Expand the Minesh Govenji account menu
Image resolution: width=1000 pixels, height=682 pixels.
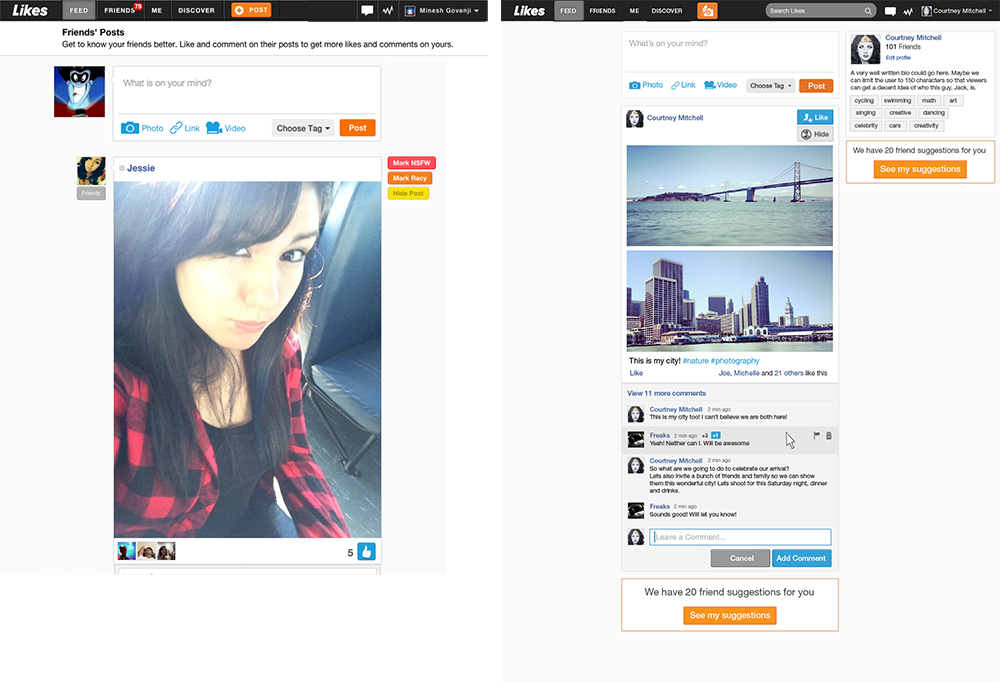442,11
